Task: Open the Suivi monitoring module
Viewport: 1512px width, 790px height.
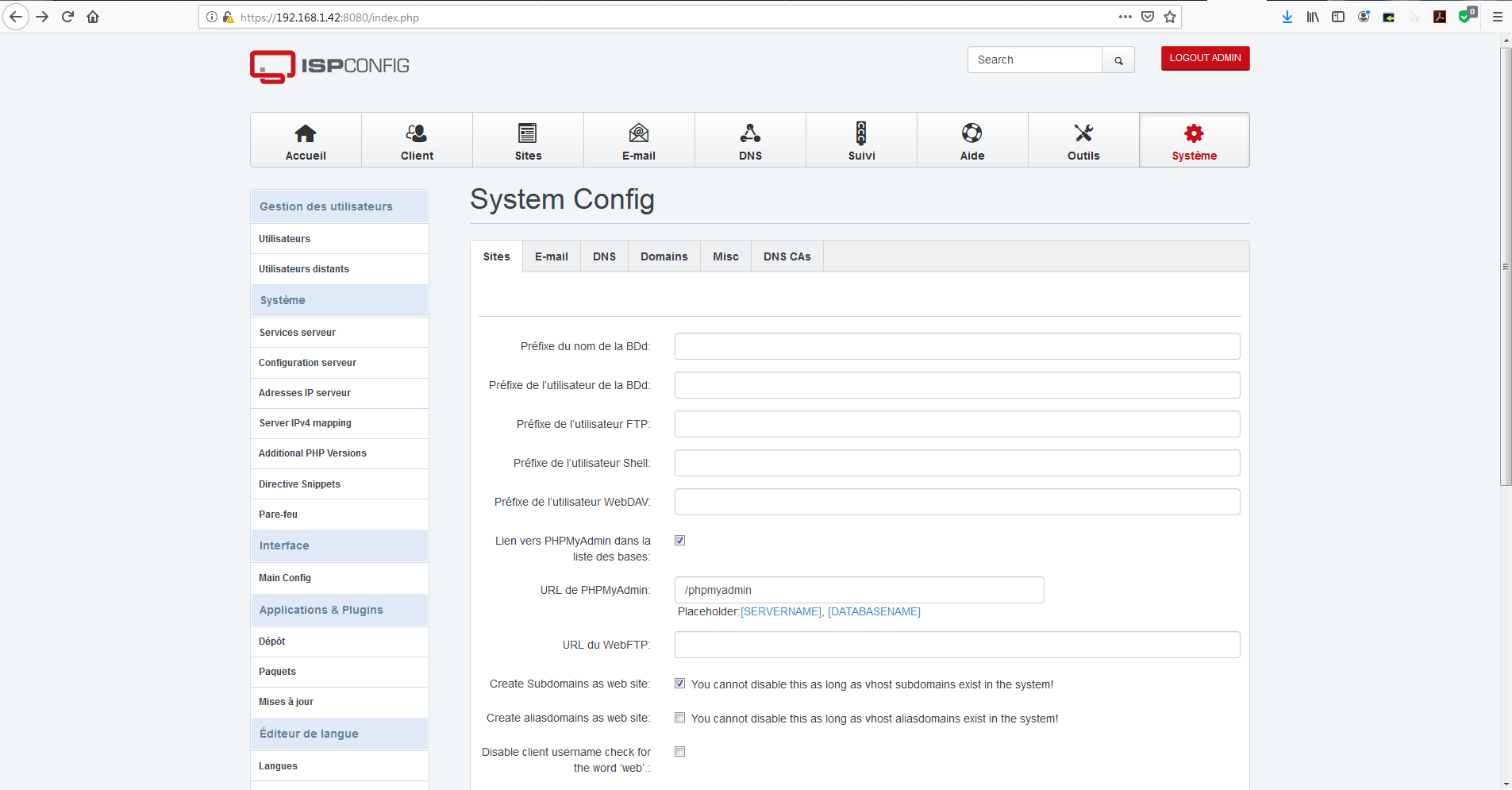Action: 861,141
